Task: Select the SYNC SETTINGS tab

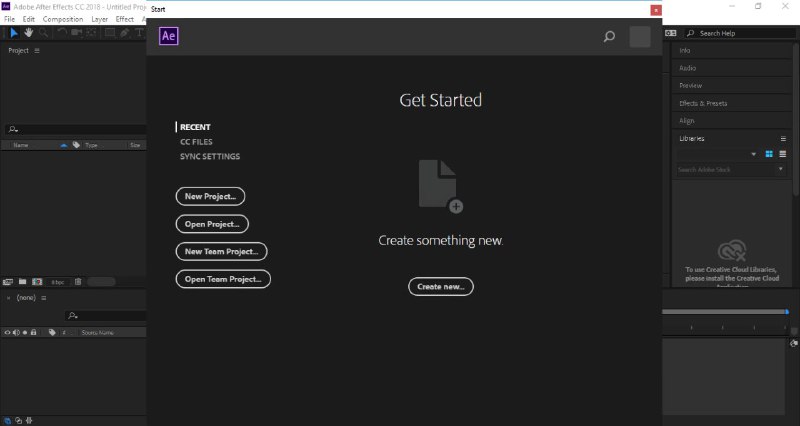Action: pos(210,157)
